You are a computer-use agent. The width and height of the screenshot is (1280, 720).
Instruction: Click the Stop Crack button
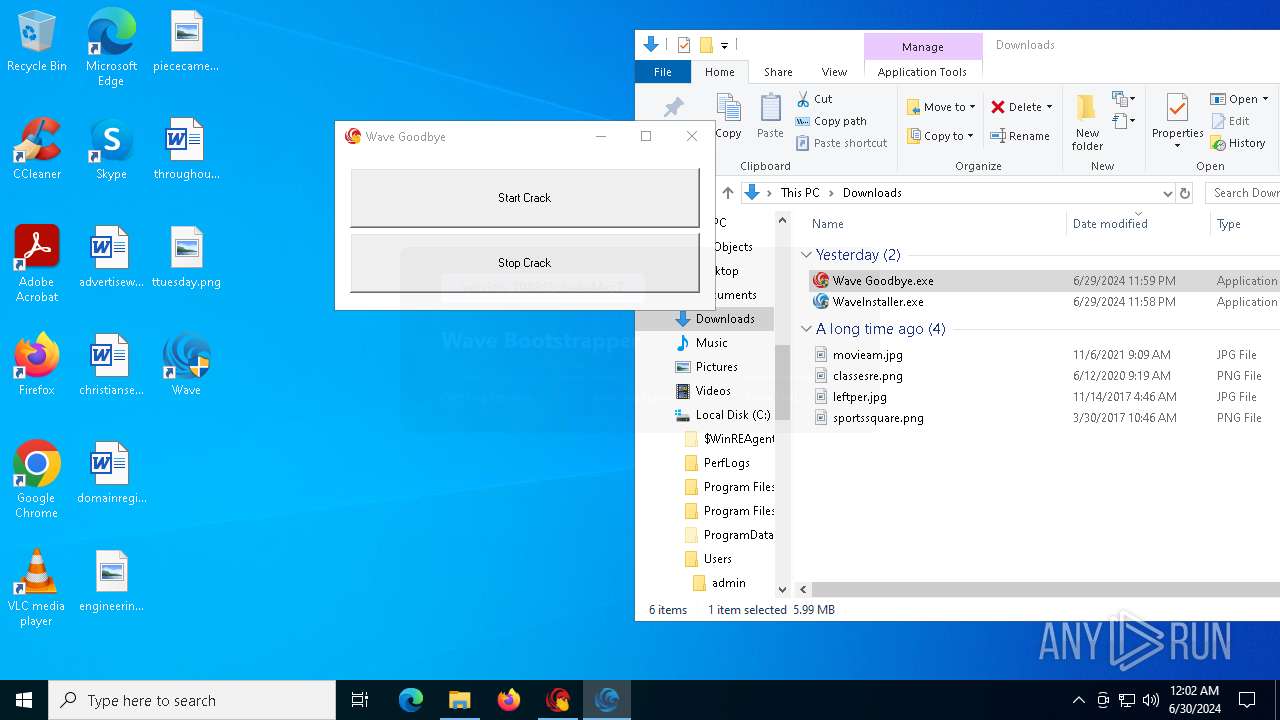(x=524, y=263)
